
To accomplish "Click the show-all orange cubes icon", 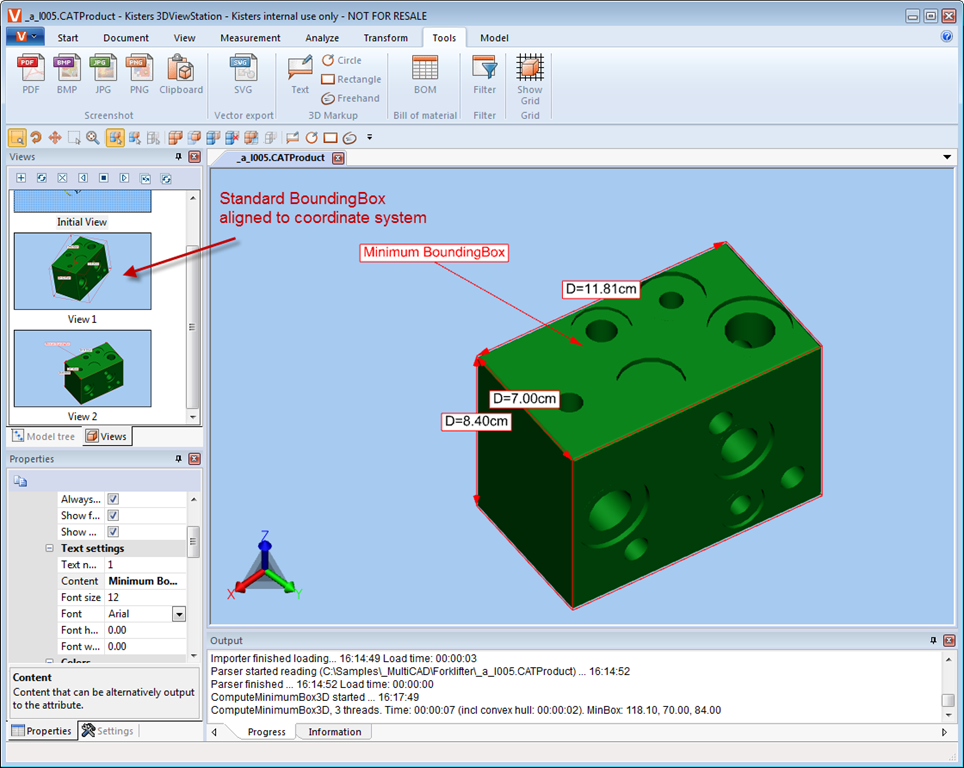I will pyautogui.click(x=175, y=138).
